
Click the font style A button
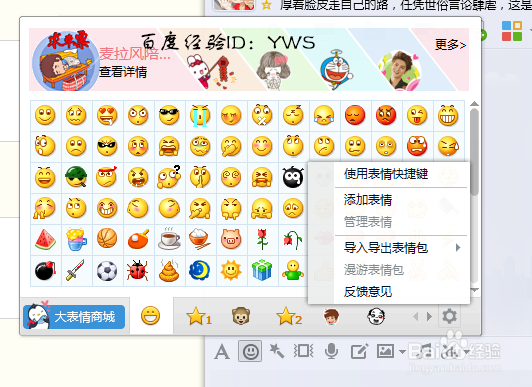tap(222, 351)
